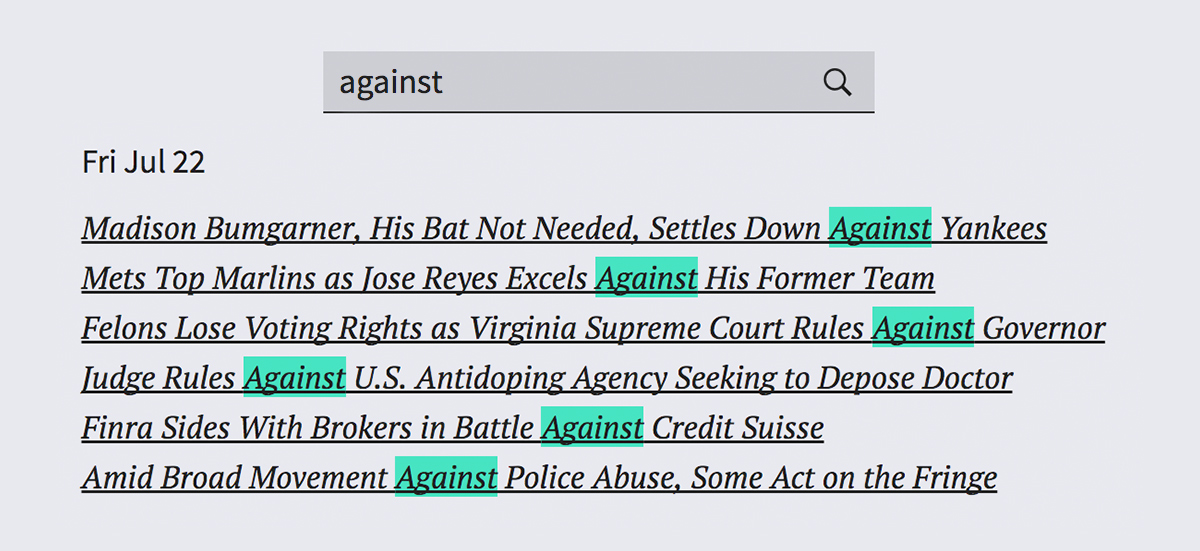Click highlighted "Against" before Police Abuse
Screen dimensions: 1200x551
pyautogui.click(x=446, y=478)
